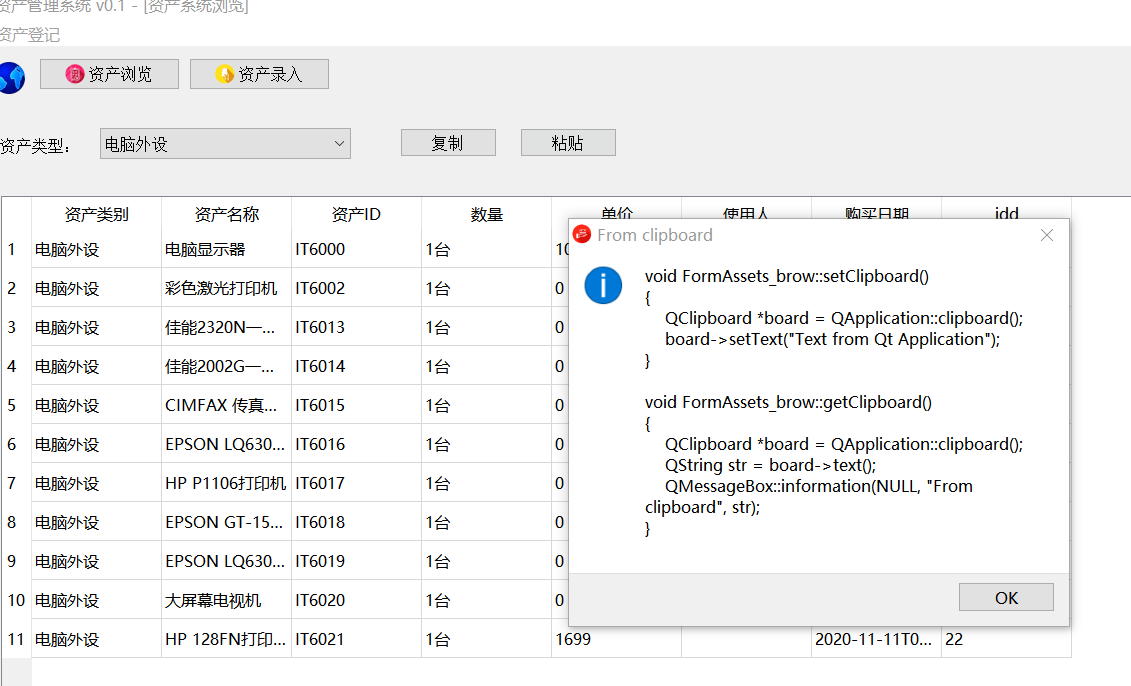
Task: Click the 复制 copy button
Action: pos(448,143)
